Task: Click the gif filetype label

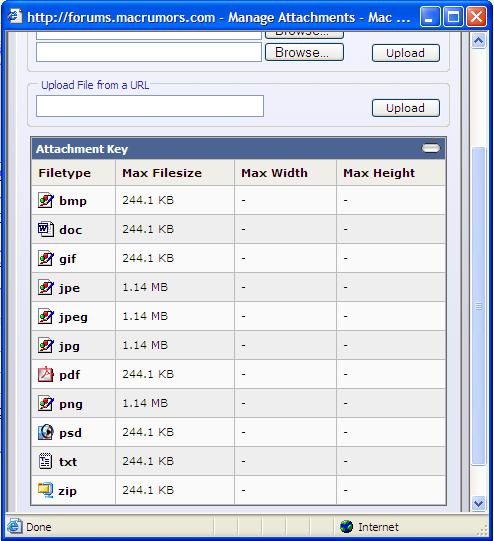Action: coord(68,259)
